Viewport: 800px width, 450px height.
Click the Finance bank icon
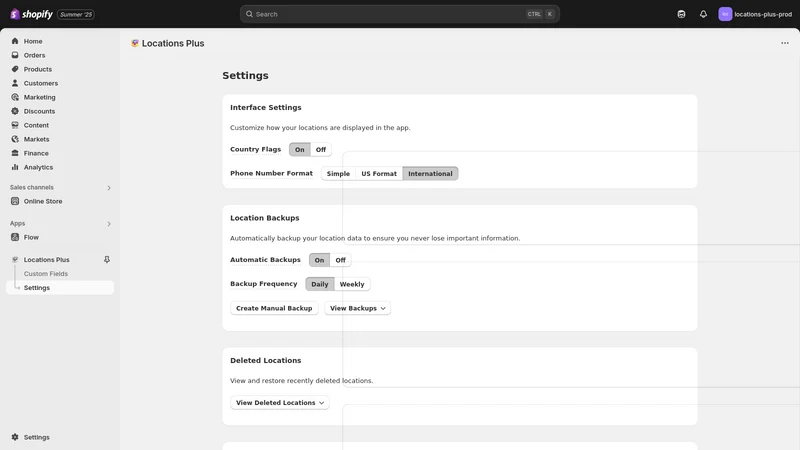(x=15, y=153)
